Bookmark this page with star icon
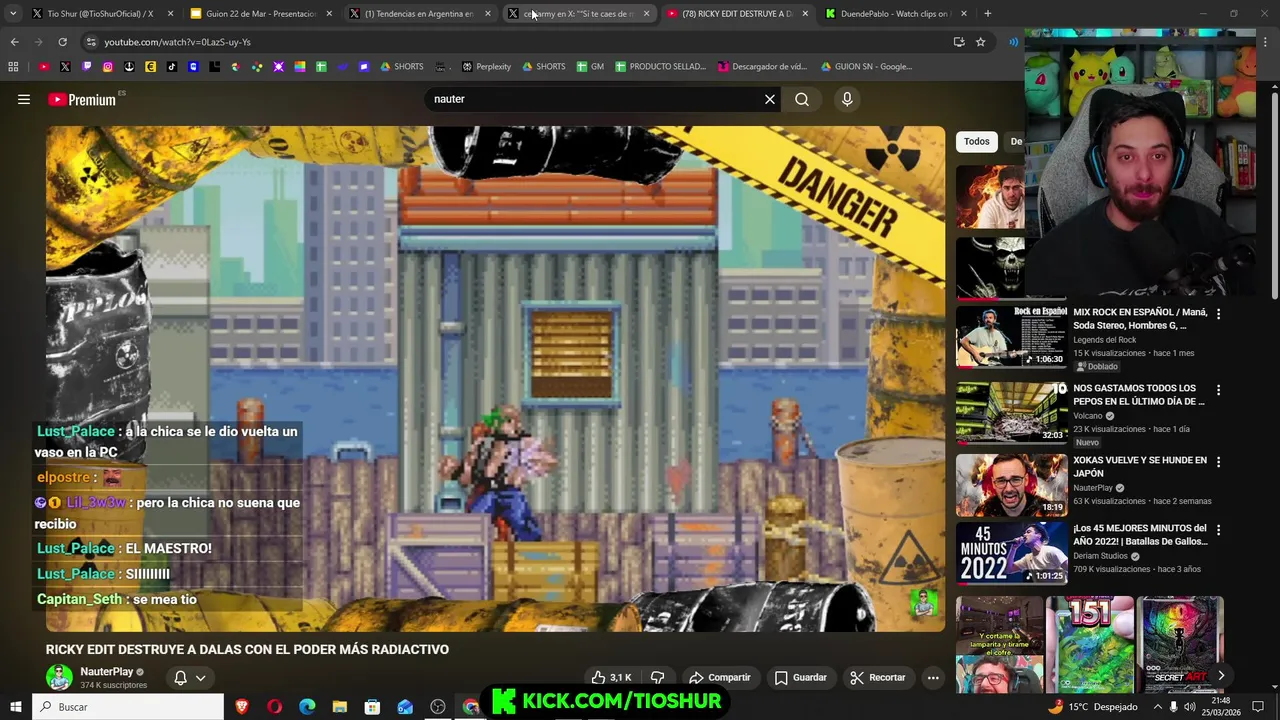This screenshot has height=720, width=1280. (x=981, y=42)
